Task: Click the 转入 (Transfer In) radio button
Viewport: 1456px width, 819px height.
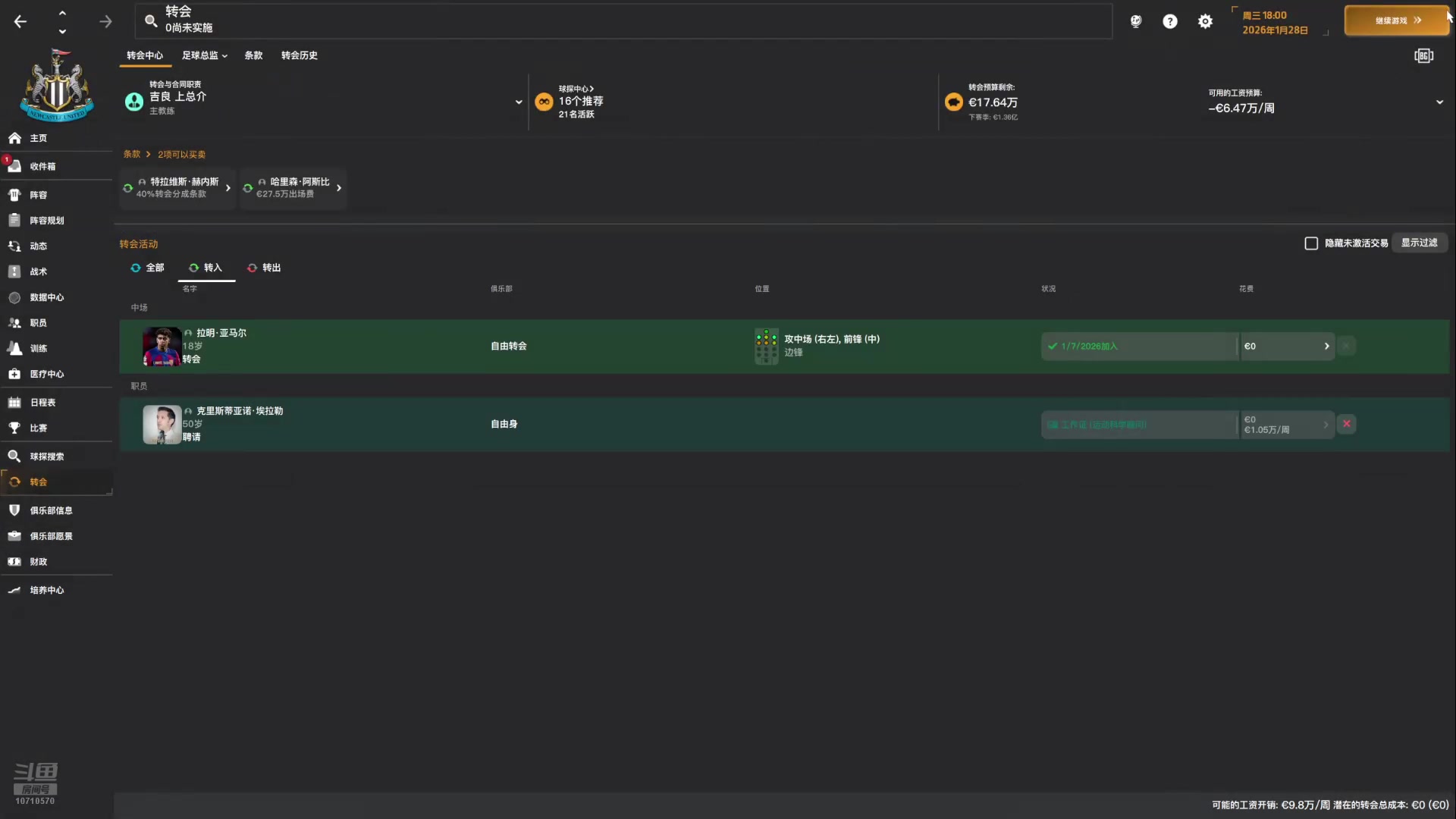Action: click(x=207, y=267)
